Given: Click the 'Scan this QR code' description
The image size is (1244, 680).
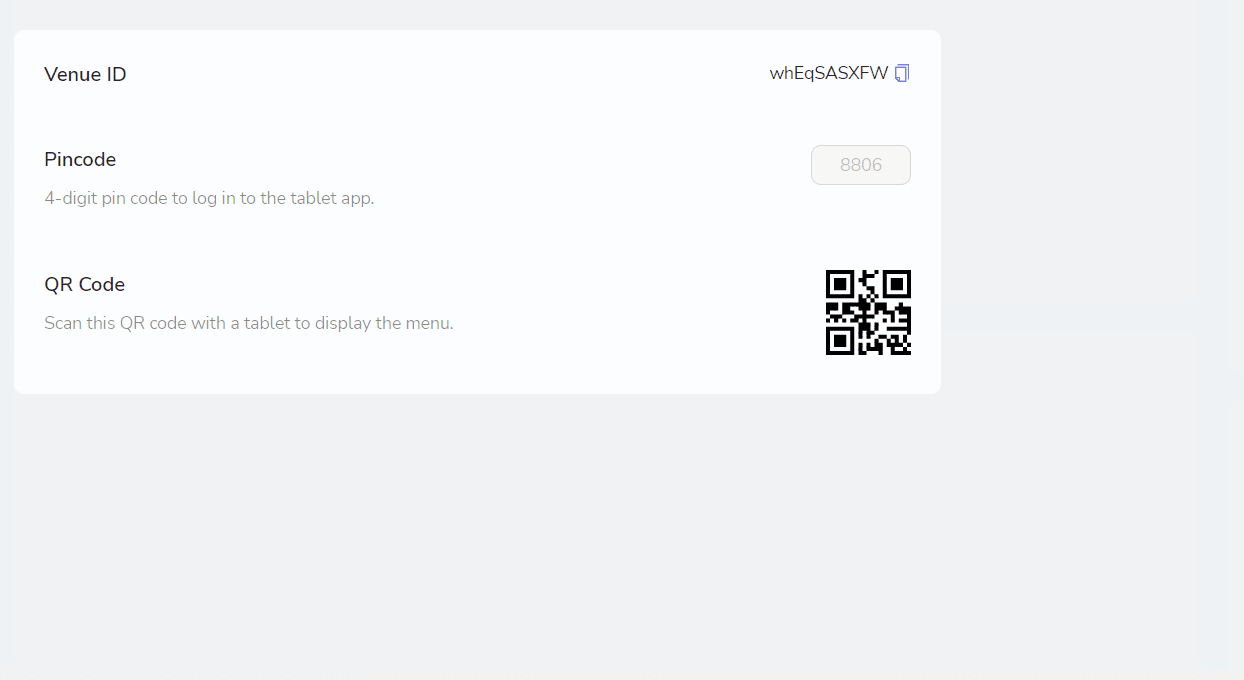Looking at the screenshot, I should [249, 323].
